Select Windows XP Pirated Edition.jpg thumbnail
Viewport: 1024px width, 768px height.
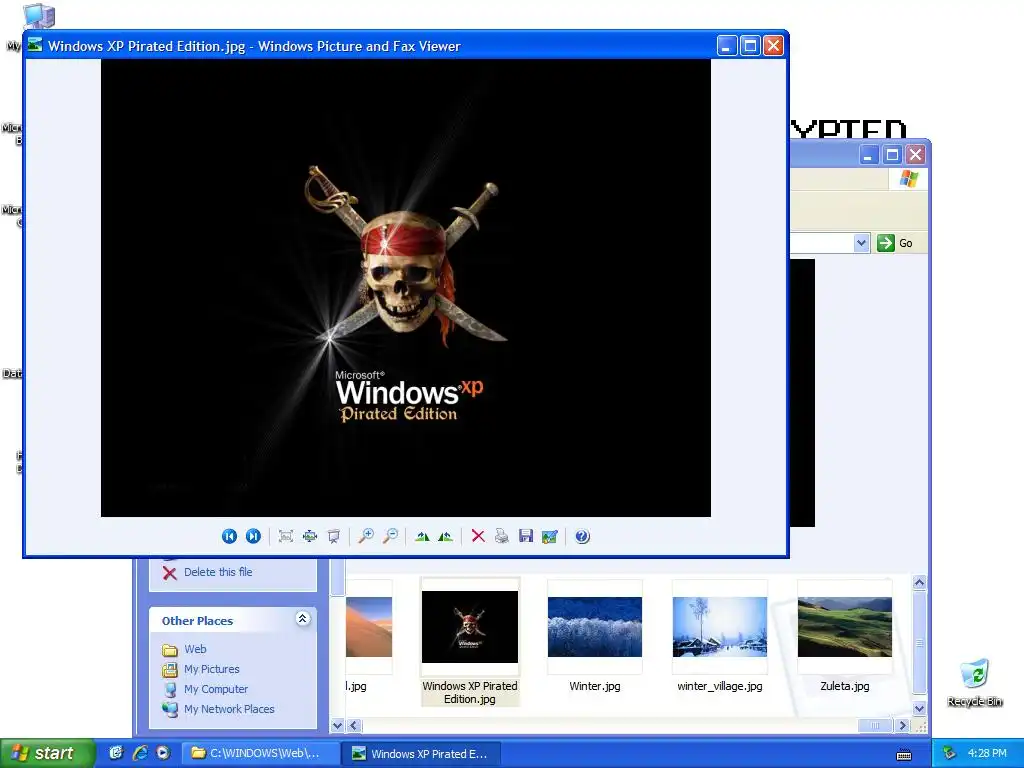click(x=470, y=627)
